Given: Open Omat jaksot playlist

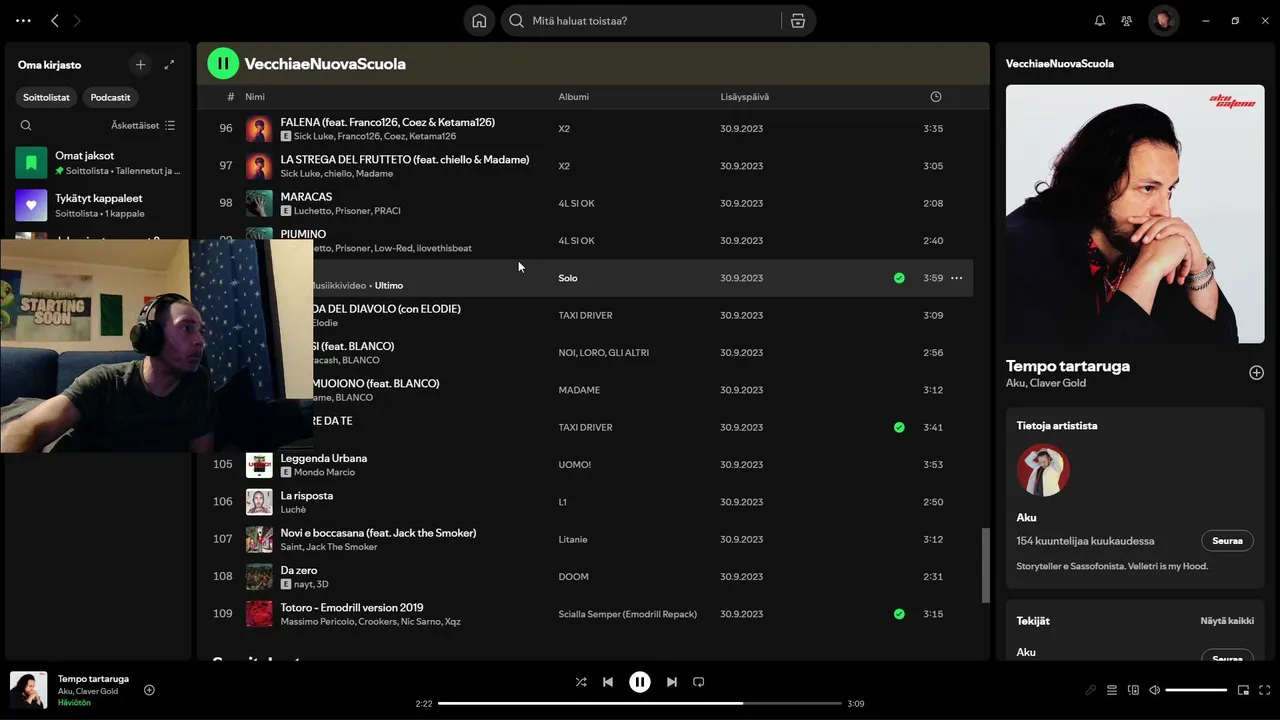Looking at the screenshot, I should pos(98,163).
